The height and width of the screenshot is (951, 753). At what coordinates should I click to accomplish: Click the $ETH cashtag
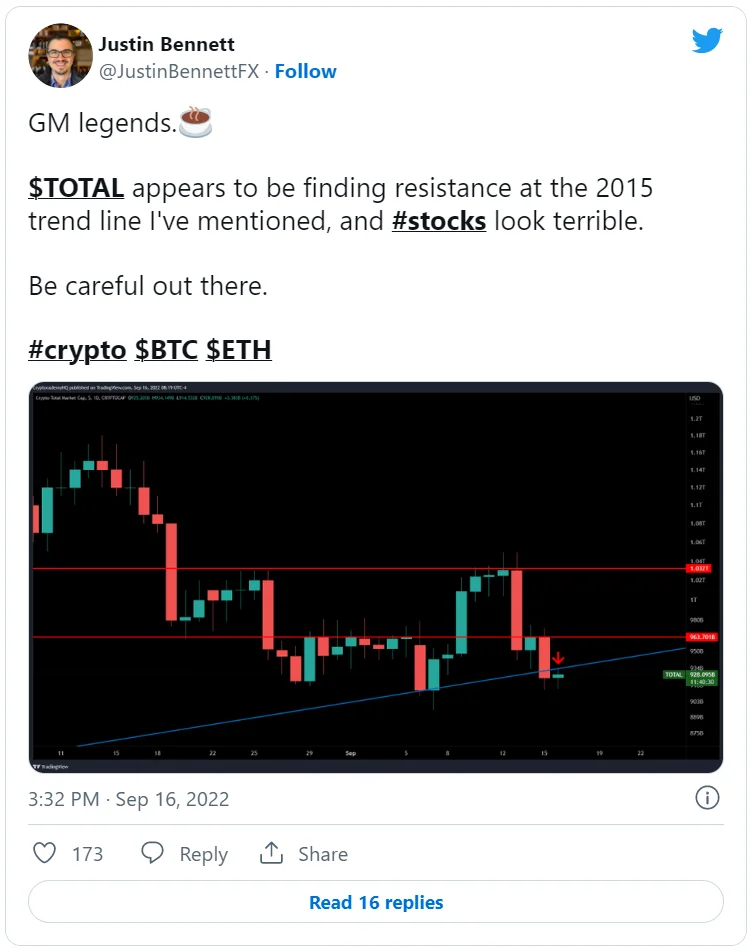pos(238,349)
